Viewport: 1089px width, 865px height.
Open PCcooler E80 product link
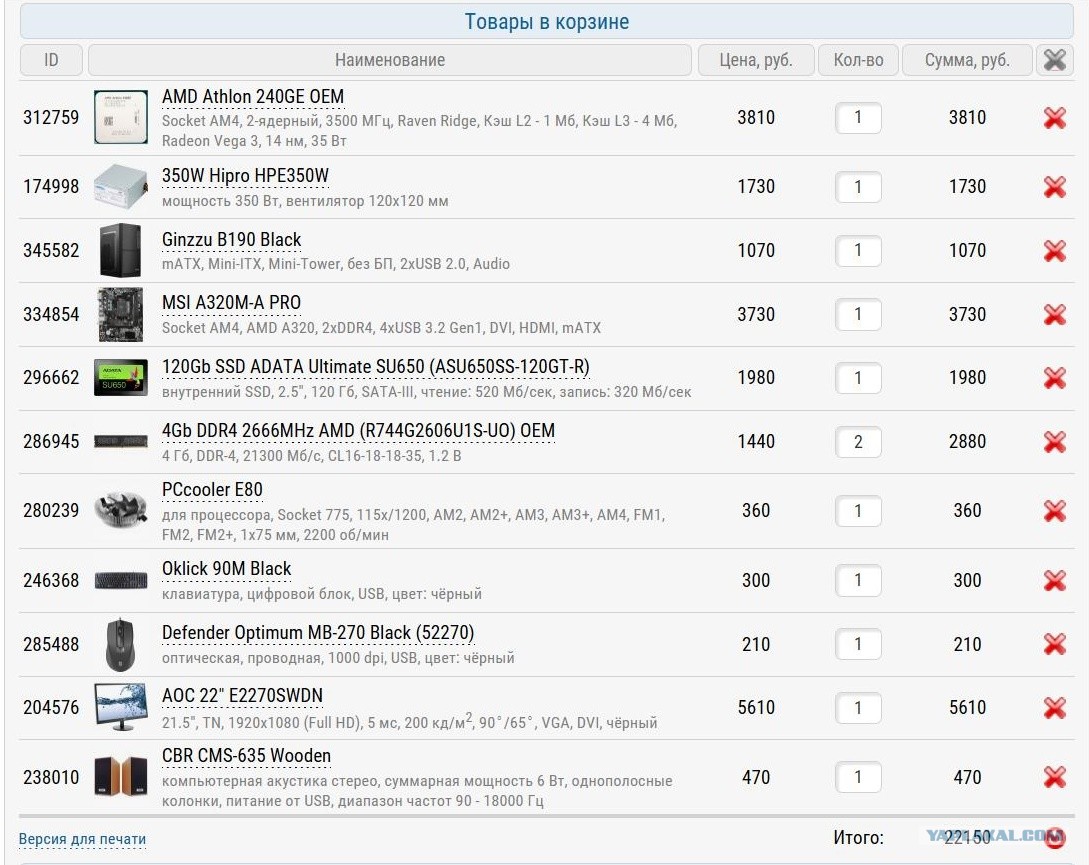(213, 490)
